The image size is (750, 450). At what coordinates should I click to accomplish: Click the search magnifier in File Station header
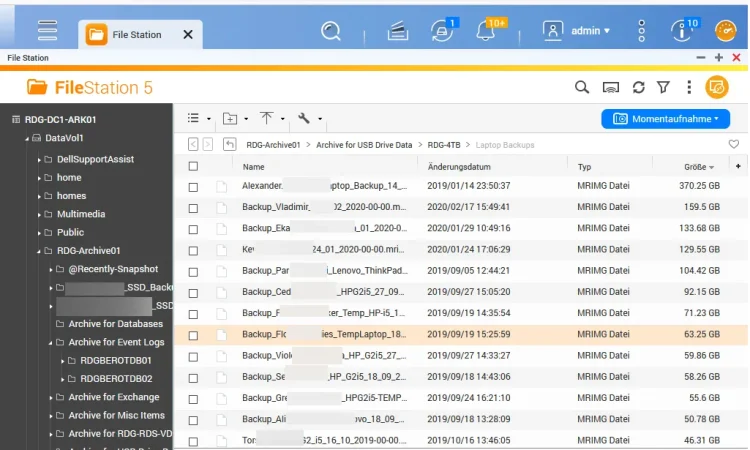(x=582, y=88)
